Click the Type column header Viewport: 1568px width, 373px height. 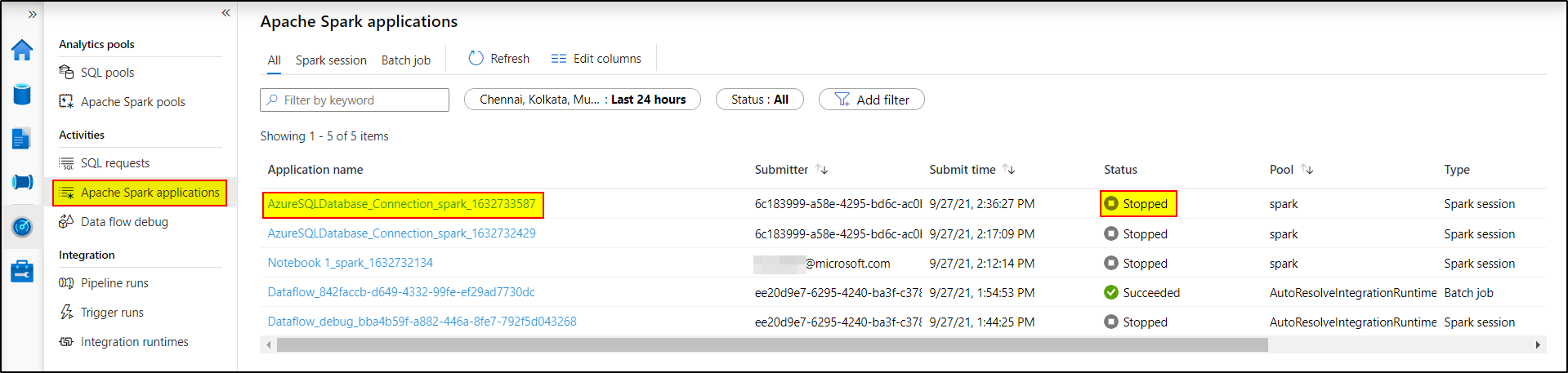tap(1457, 170)
